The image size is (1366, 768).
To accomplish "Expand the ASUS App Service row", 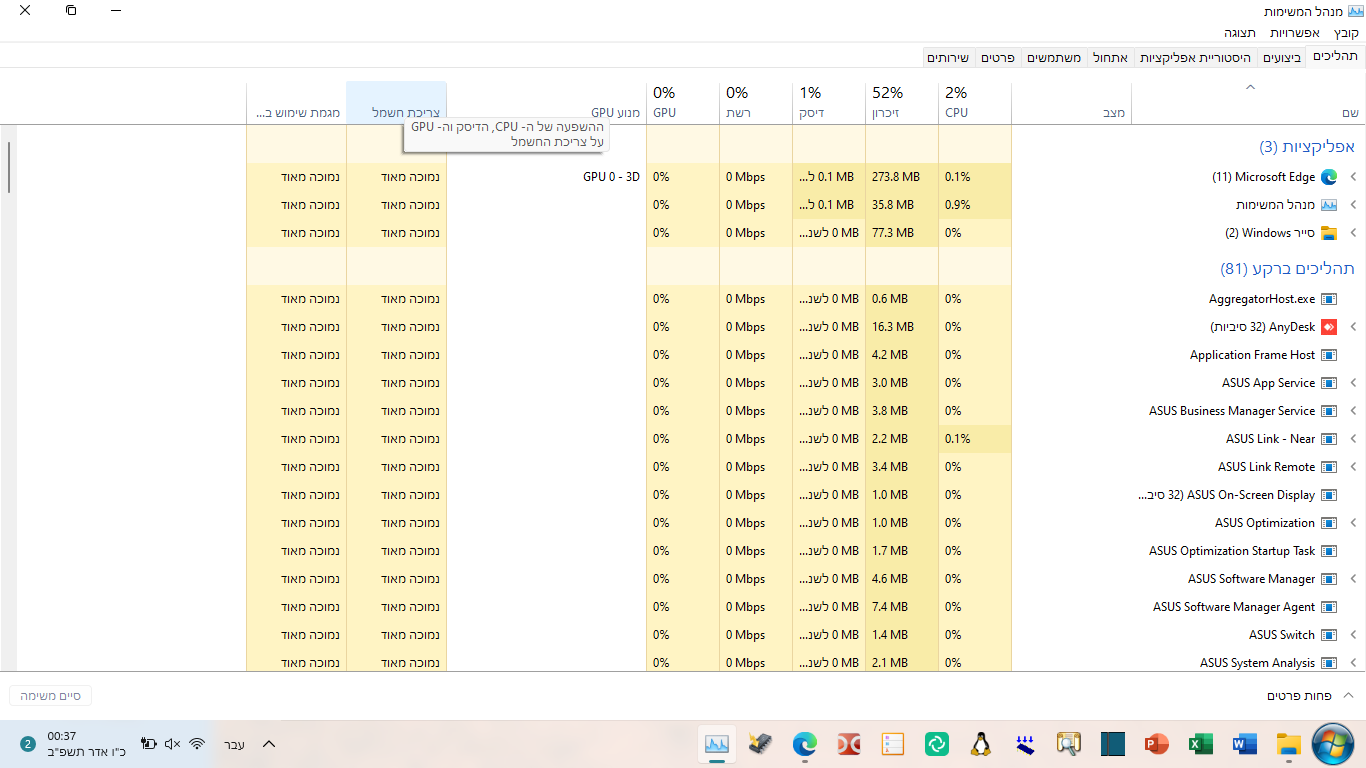I will tap(1354, 383).
